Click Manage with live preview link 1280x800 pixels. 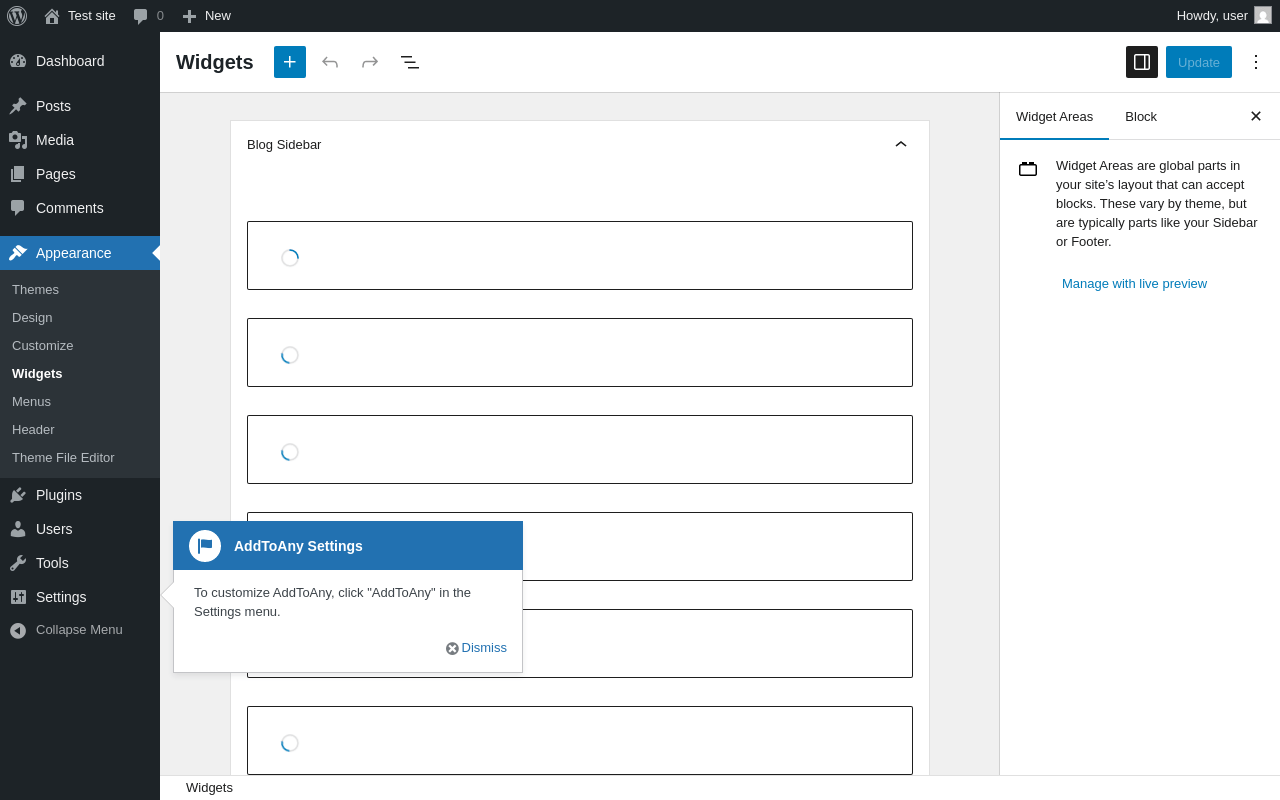point(1134,283)
